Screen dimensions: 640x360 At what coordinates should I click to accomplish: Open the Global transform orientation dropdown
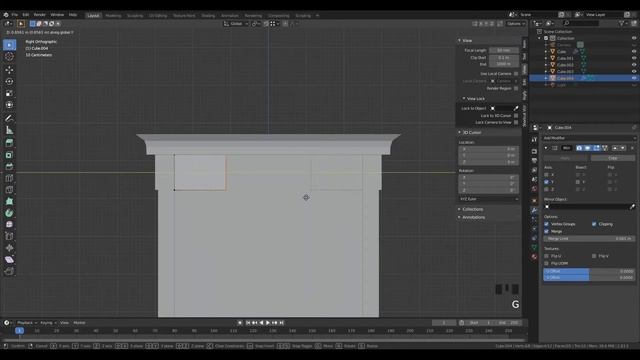coord(236,24)
